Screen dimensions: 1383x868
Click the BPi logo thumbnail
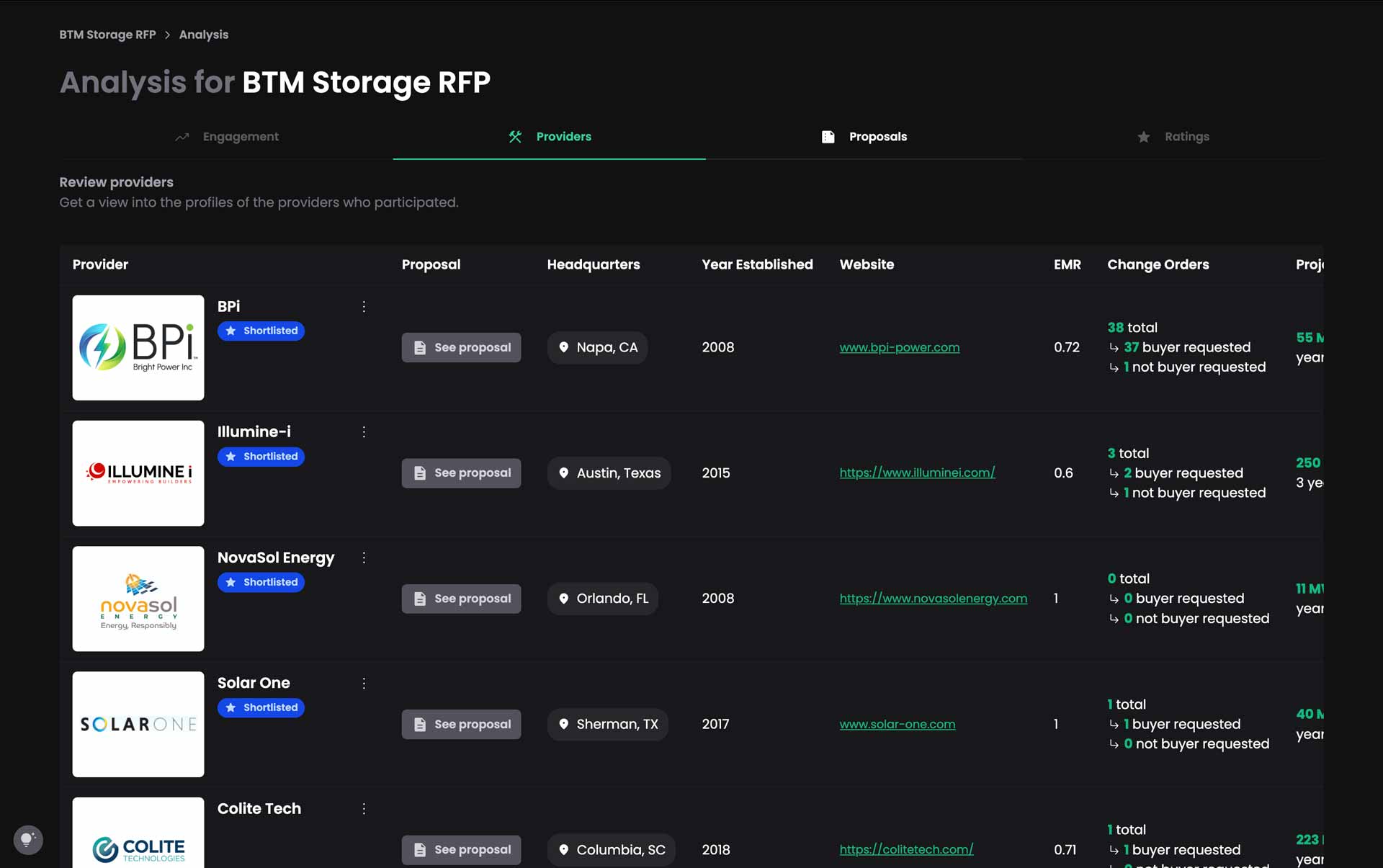pos(138,348)
